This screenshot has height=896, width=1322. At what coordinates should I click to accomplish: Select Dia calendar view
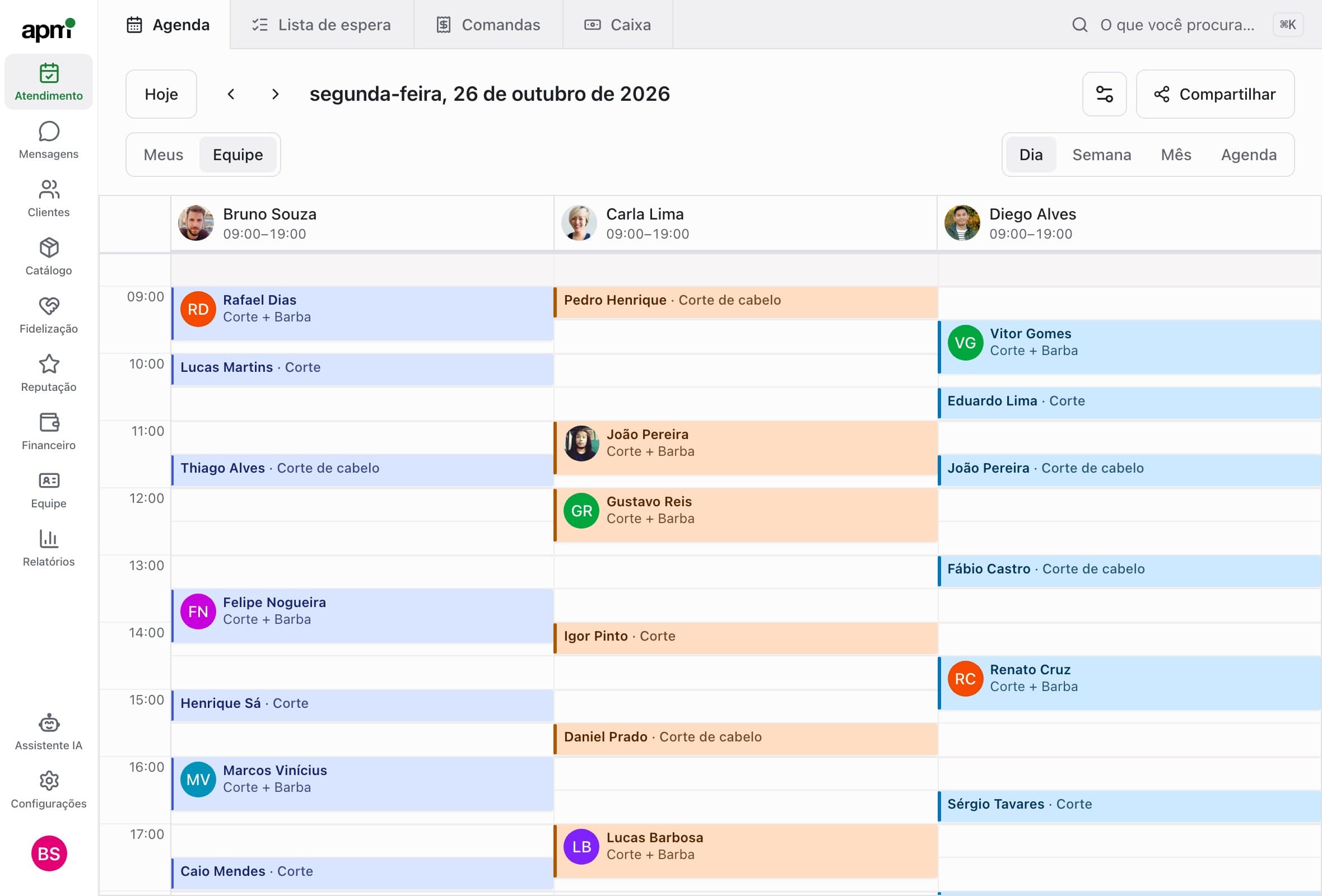click(1031, 155)
